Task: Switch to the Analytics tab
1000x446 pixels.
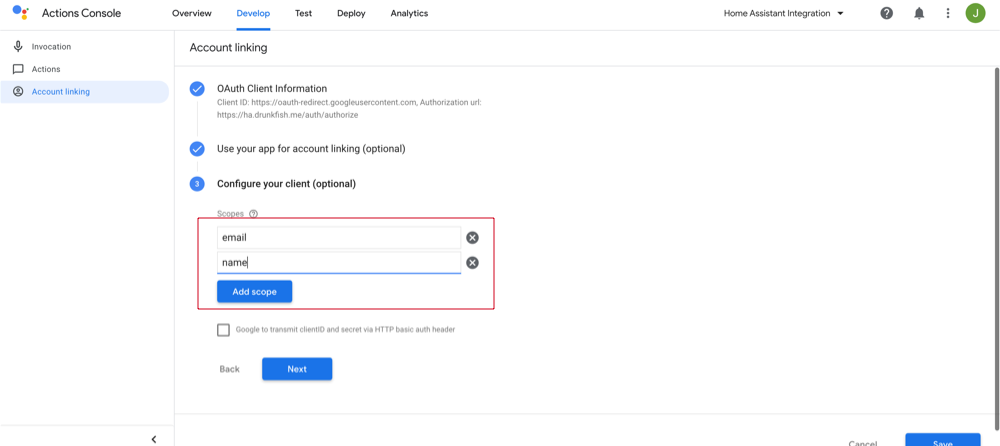Action: [409, 14]
